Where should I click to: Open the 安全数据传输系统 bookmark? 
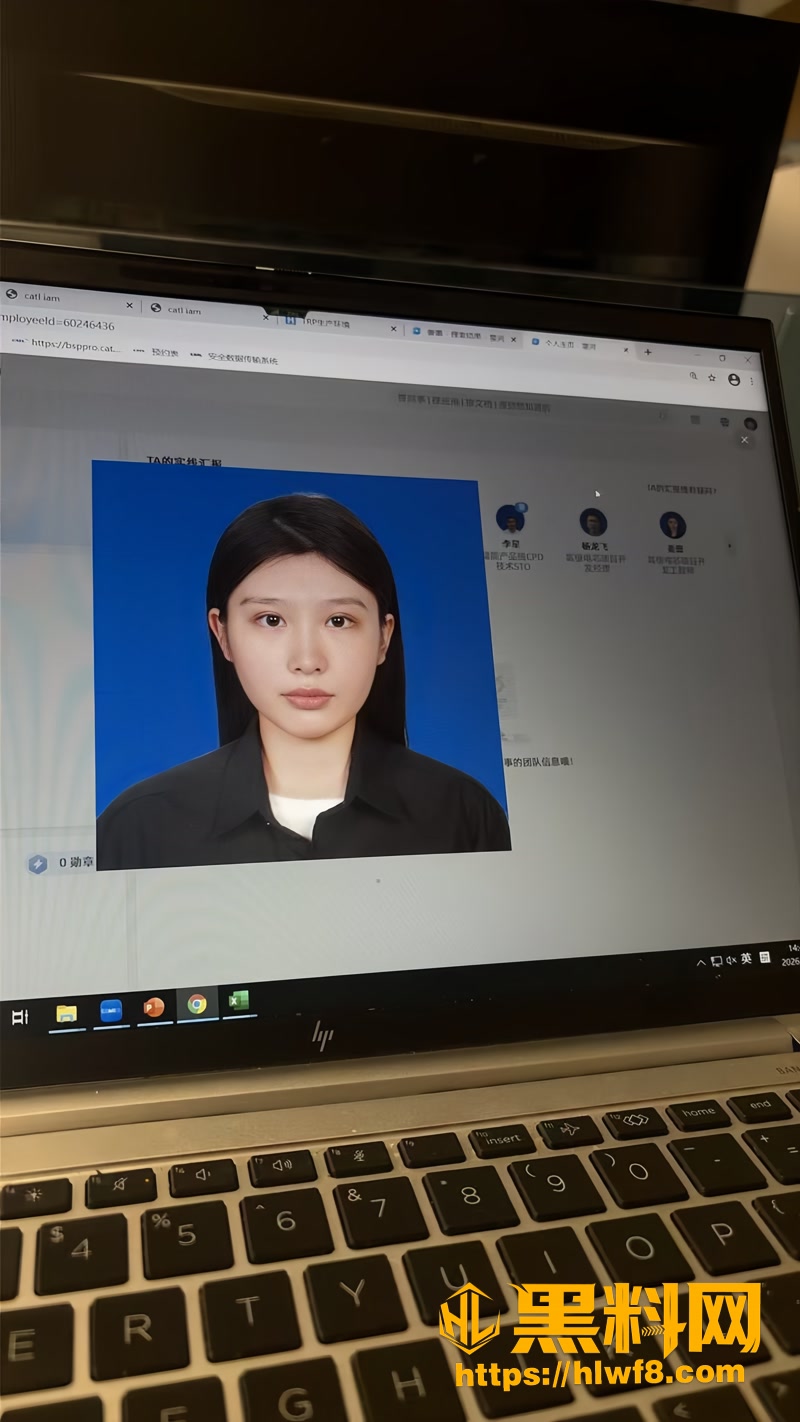coord(234,358)
